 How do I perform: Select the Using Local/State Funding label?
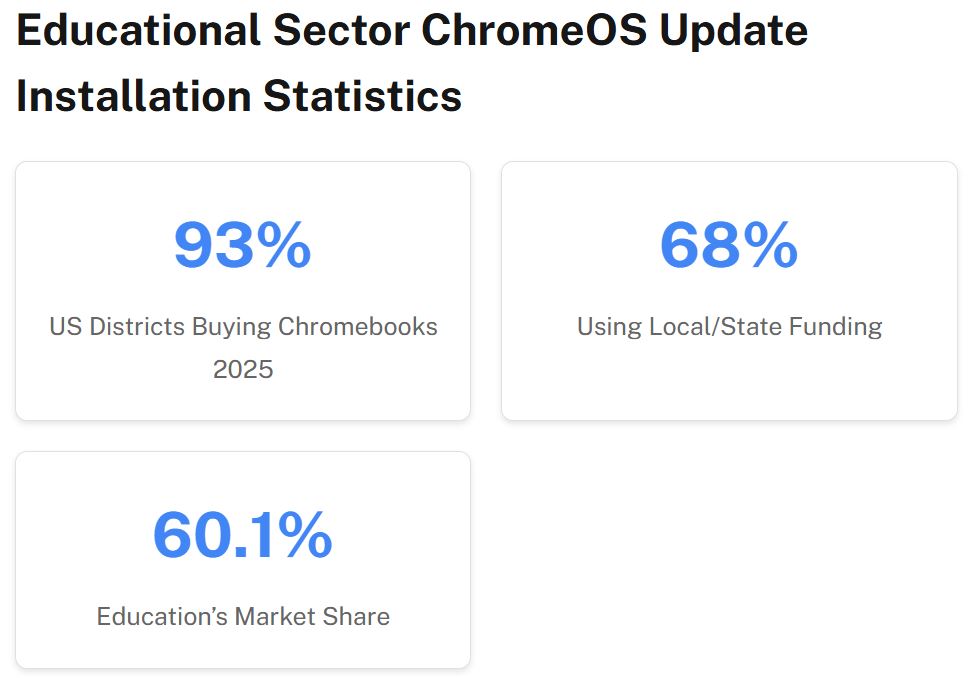729,327
